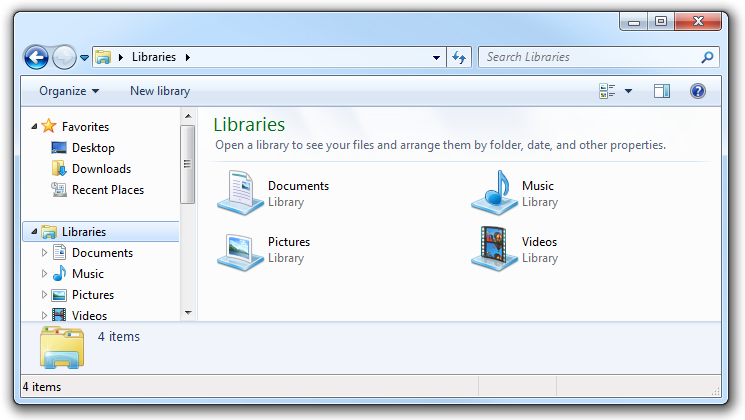745x420 pixels.
Task: Select Music in navigation tree
Action: pyautogui.click(x=88, y=274)
